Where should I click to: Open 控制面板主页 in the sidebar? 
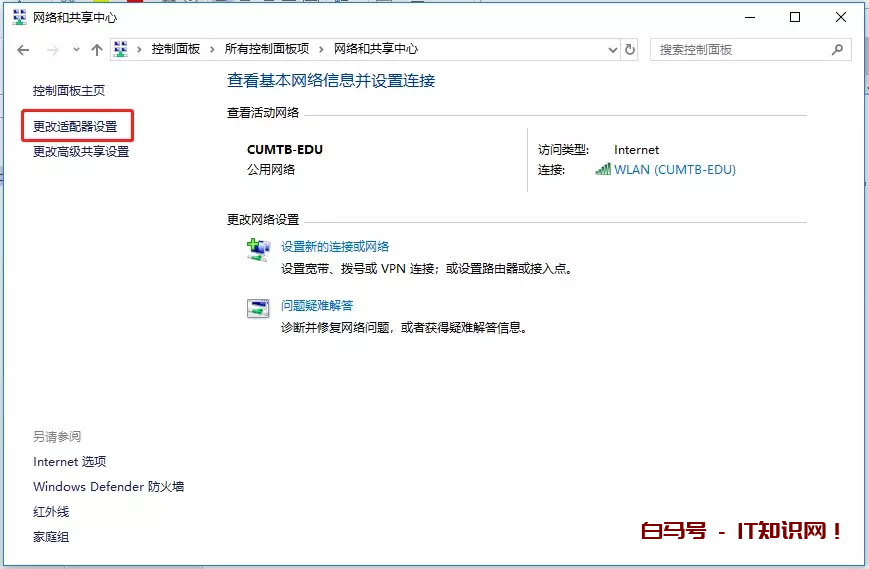tap(69, 90)
